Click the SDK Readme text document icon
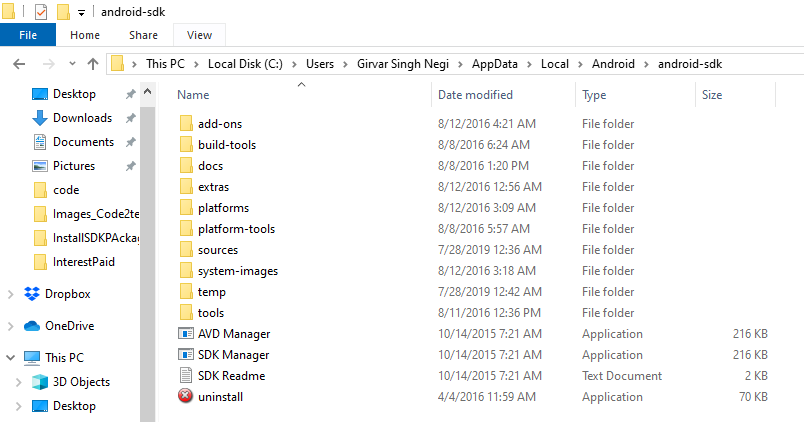This screenshot has height=422, width=804. coord(186,376)
